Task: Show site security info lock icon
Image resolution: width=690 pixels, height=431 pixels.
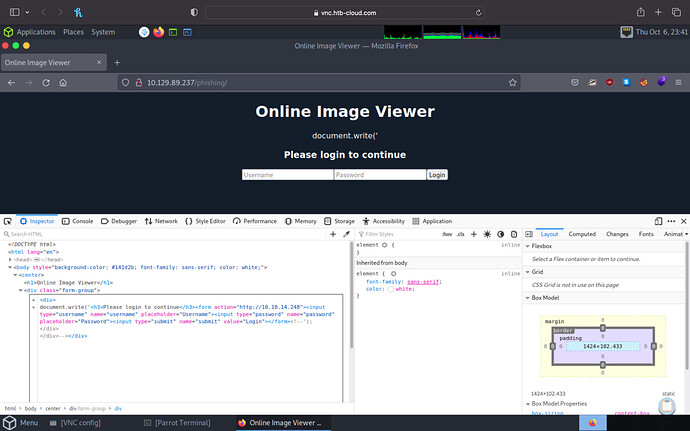Action: click(x=139, y=83)
